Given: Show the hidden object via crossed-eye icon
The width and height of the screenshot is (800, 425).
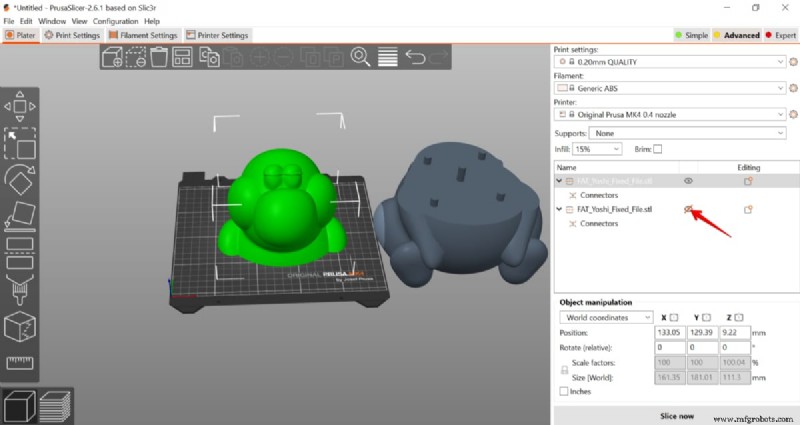Looking at the screenshot, I should [x=688, y=209].
